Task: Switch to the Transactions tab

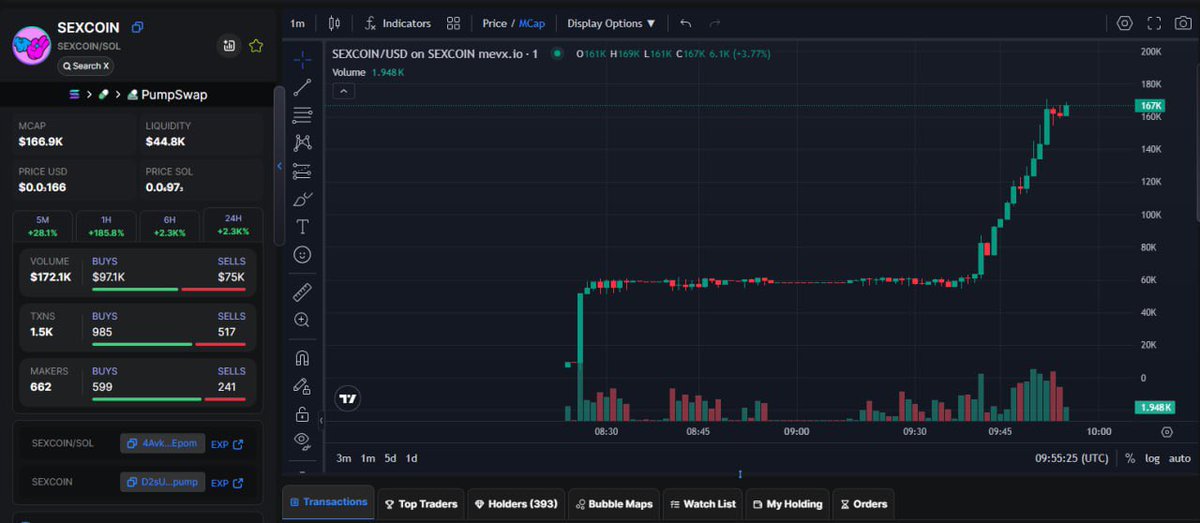Action: 327,502
